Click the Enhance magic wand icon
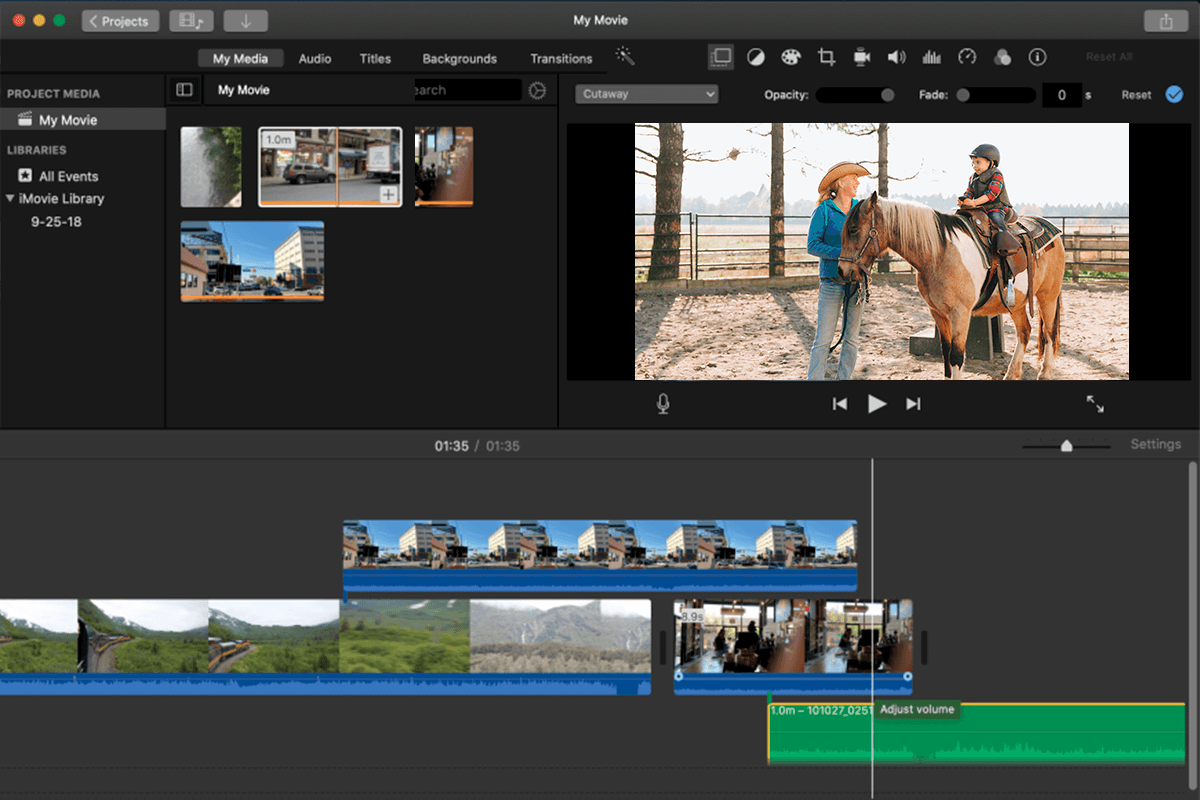1200x800 pixels. point(625,57)
